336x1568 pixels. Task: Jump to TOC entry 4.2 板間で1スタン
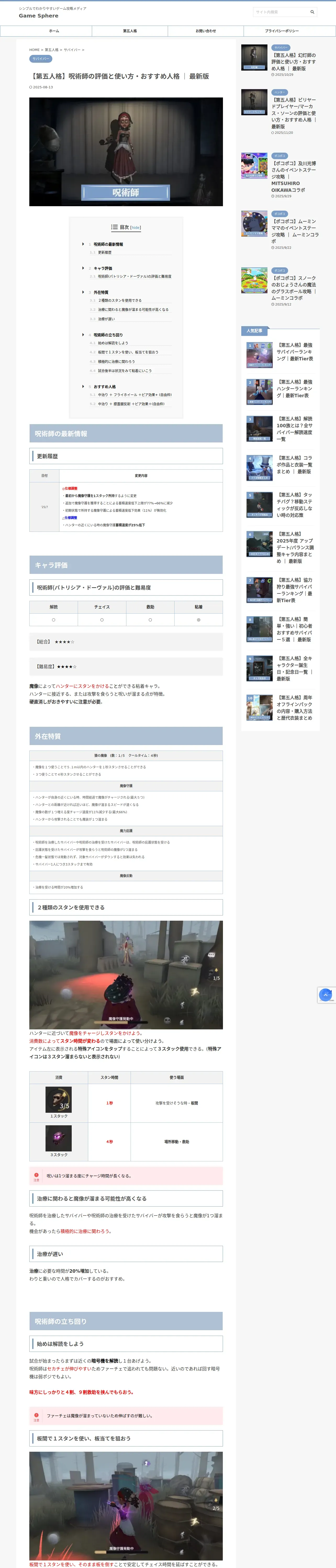(x=128, y=353)
